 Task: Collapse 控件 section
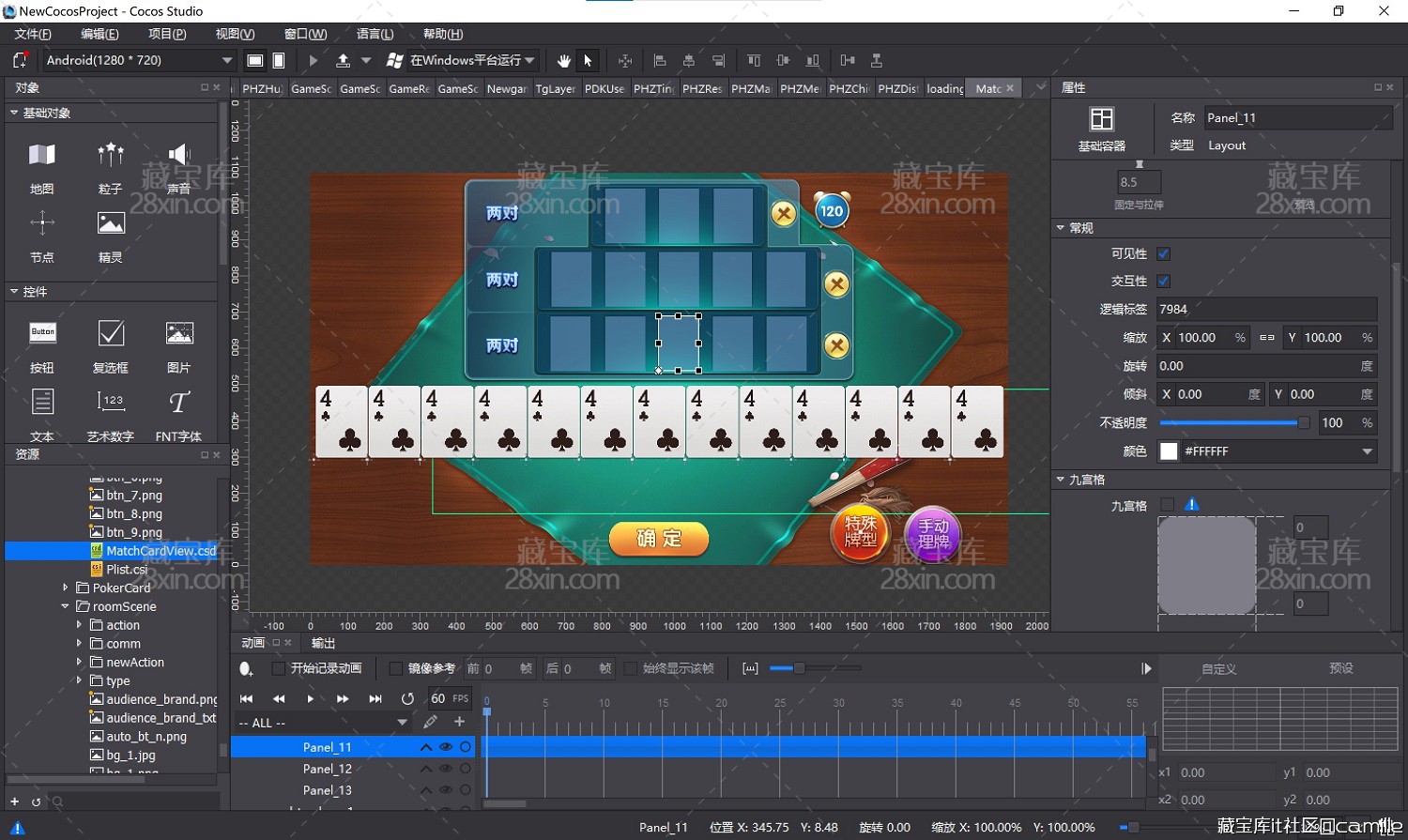point(14,292)
